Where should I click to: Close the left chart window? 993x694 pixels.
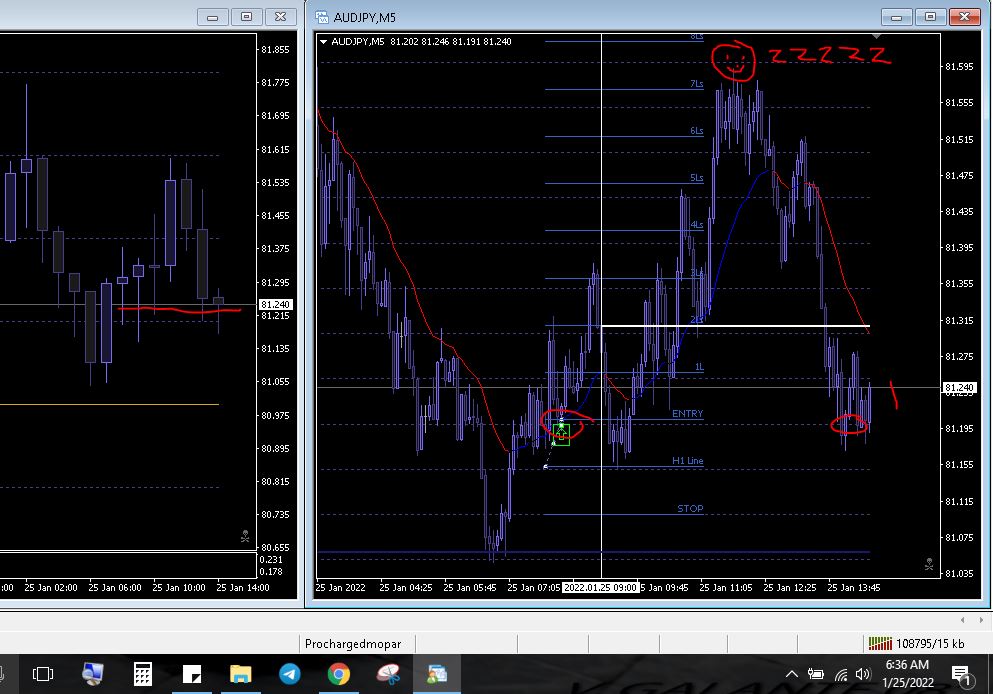(x=281, y=16)
